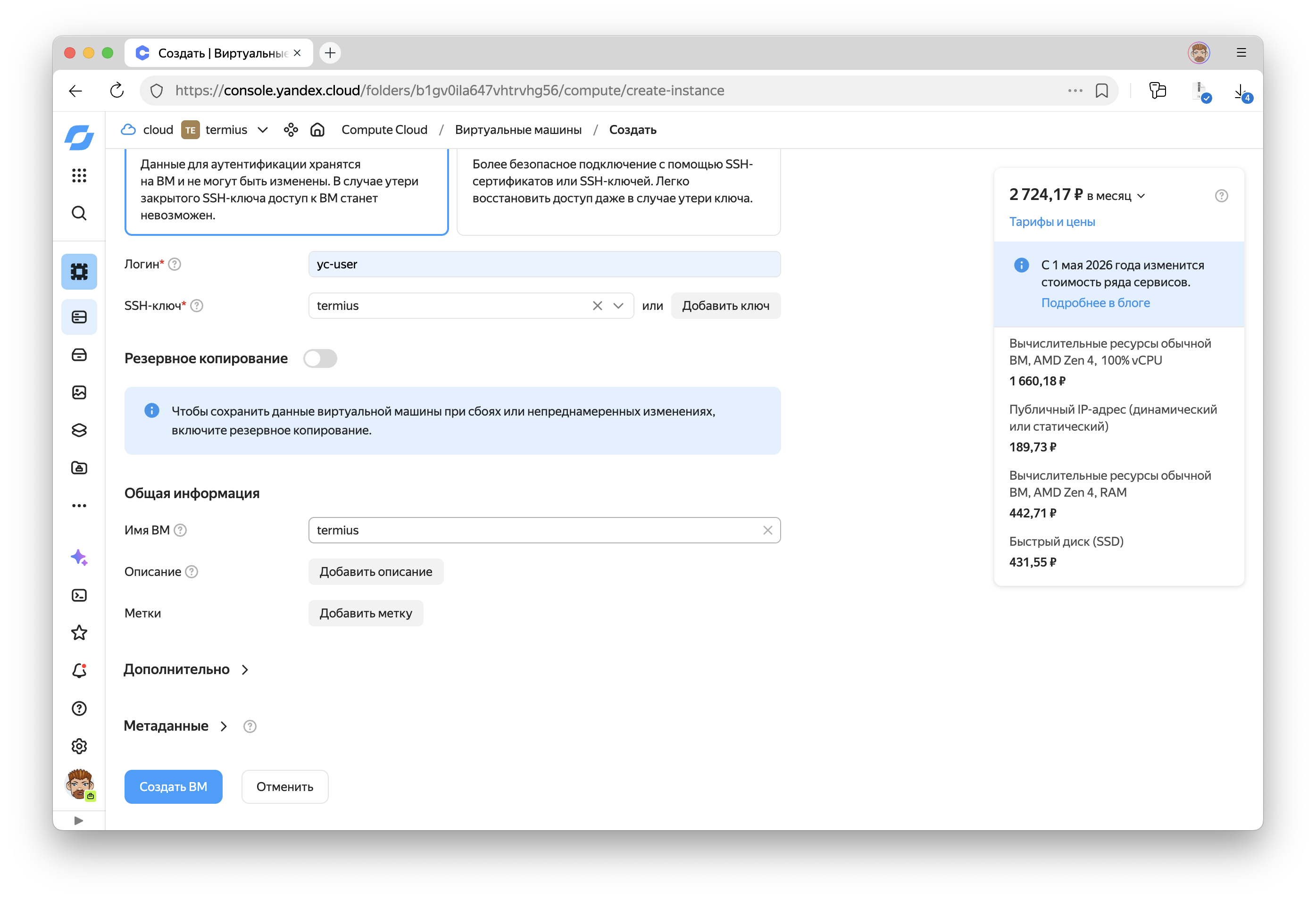
Task: Open the Cloud Shell terminal icon
Action: (79, 595)
